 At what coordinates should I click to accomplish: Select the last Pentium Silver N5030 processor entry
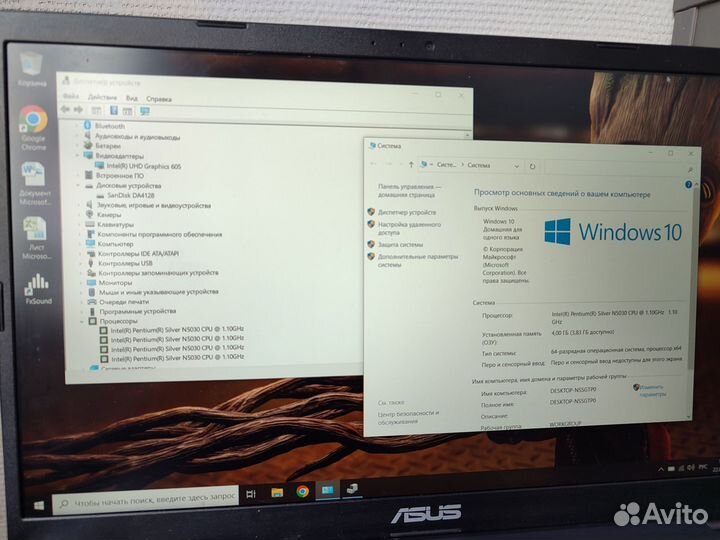[178, 358]
